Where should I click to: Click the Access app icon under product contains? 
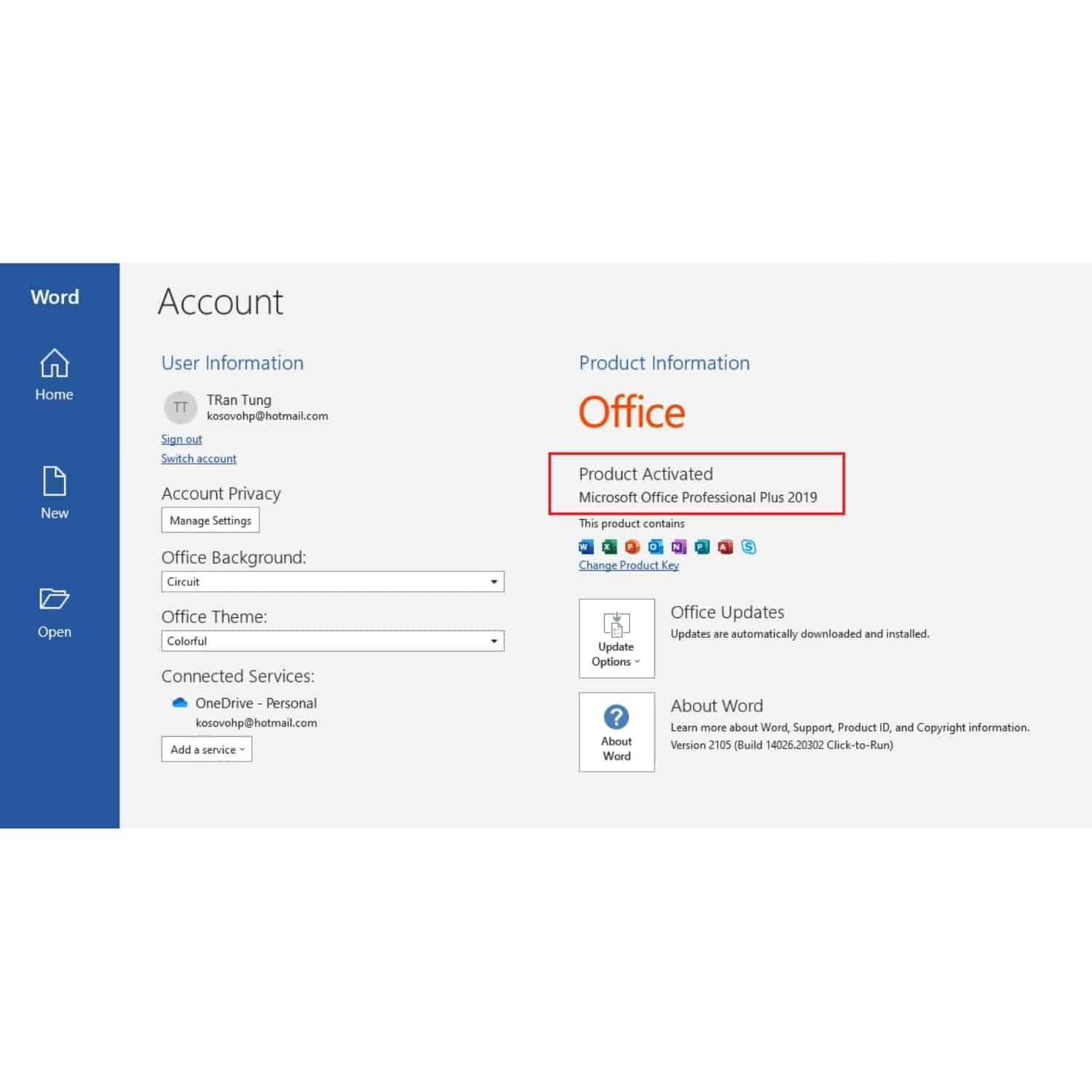point(725,547)
